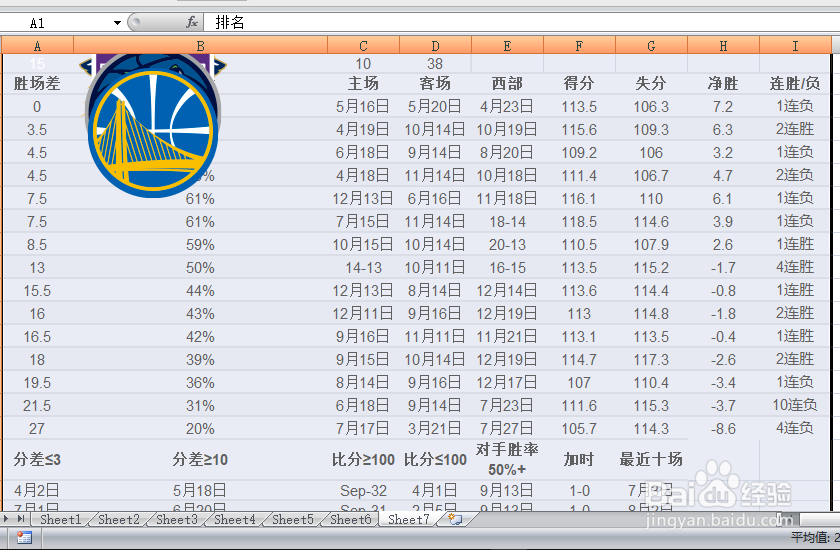Switch to the Sheet3 tab
The image size is (840, 550).
(x=176, y=519)
